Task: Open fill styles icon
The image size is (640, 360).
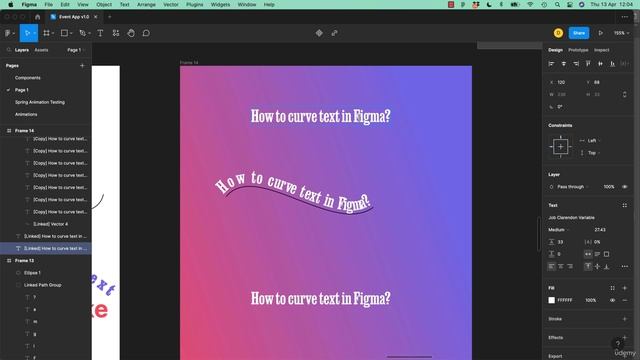Action: point(612,288)
